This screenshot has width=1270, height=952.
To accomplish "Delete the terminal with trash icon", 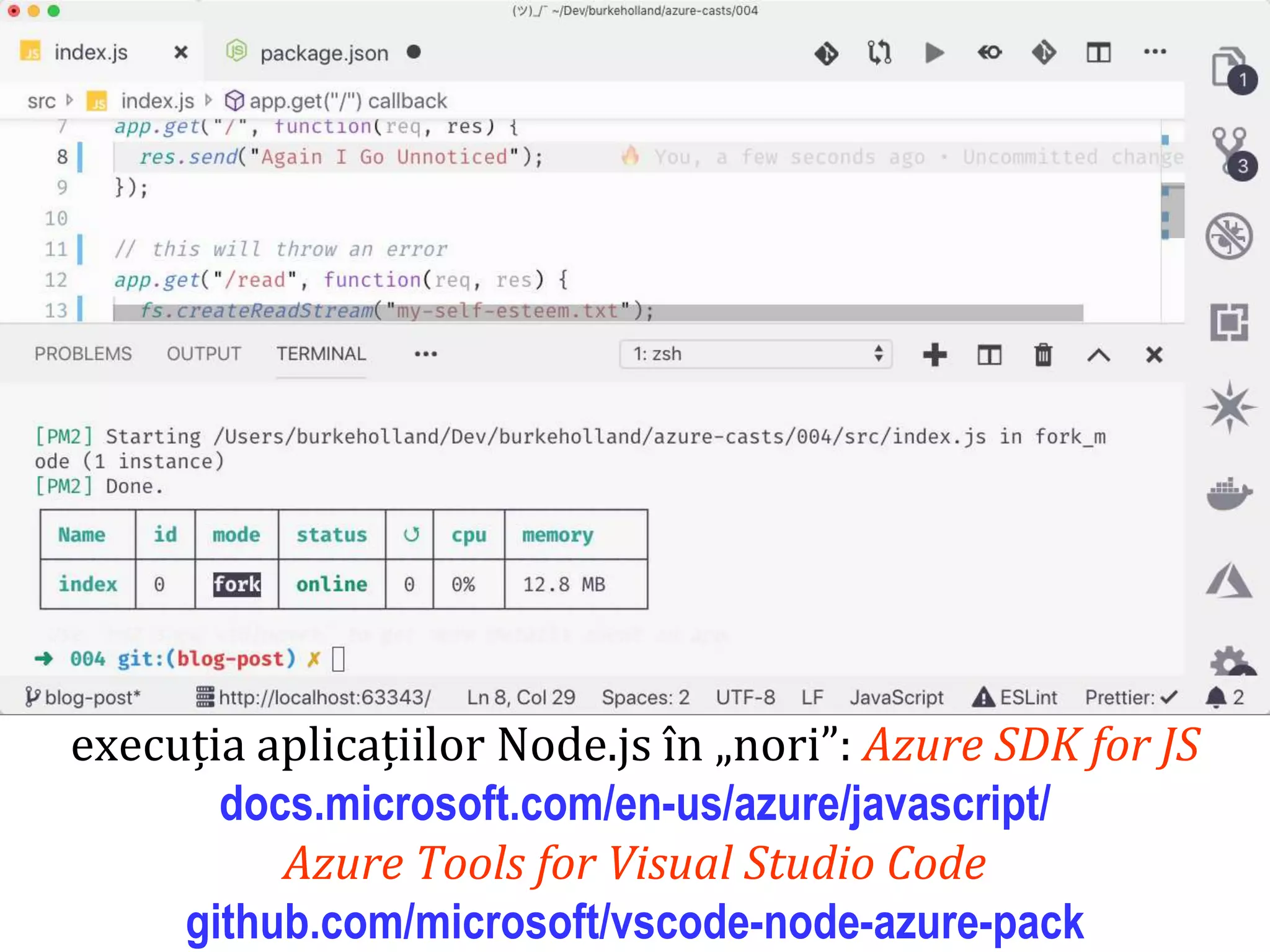I will pos(1043,355).
